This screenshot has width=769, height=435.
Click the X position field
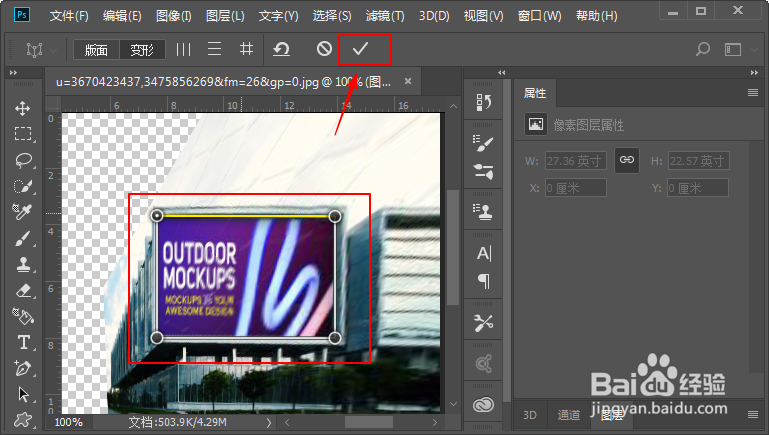point(576,188)
